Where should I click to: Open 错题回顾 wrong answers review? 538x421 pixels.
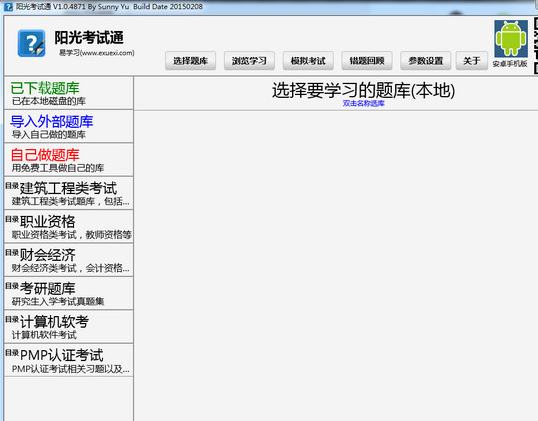tap(367, 61)
